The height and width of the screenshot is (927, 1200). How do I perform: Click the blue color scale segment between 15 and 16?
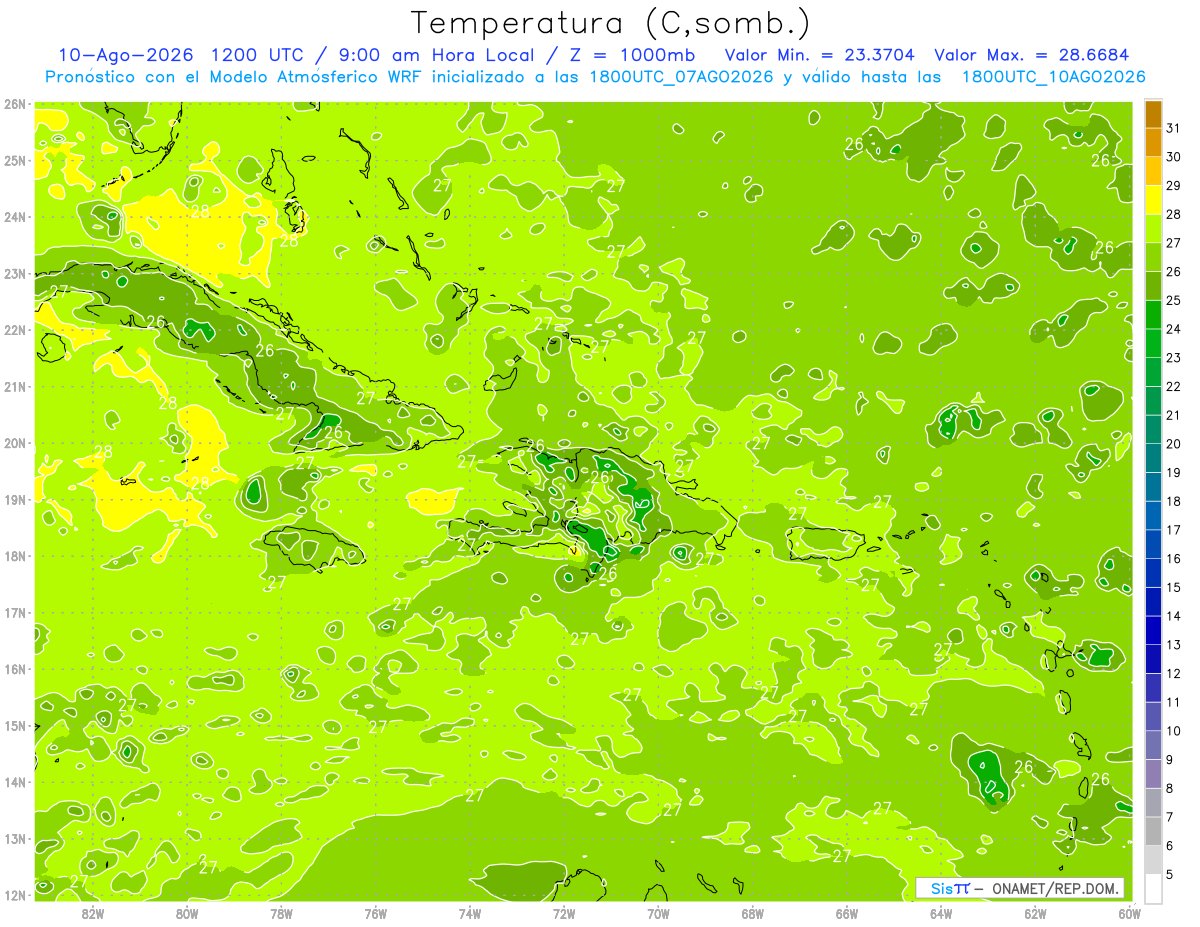coord(1153,573)
